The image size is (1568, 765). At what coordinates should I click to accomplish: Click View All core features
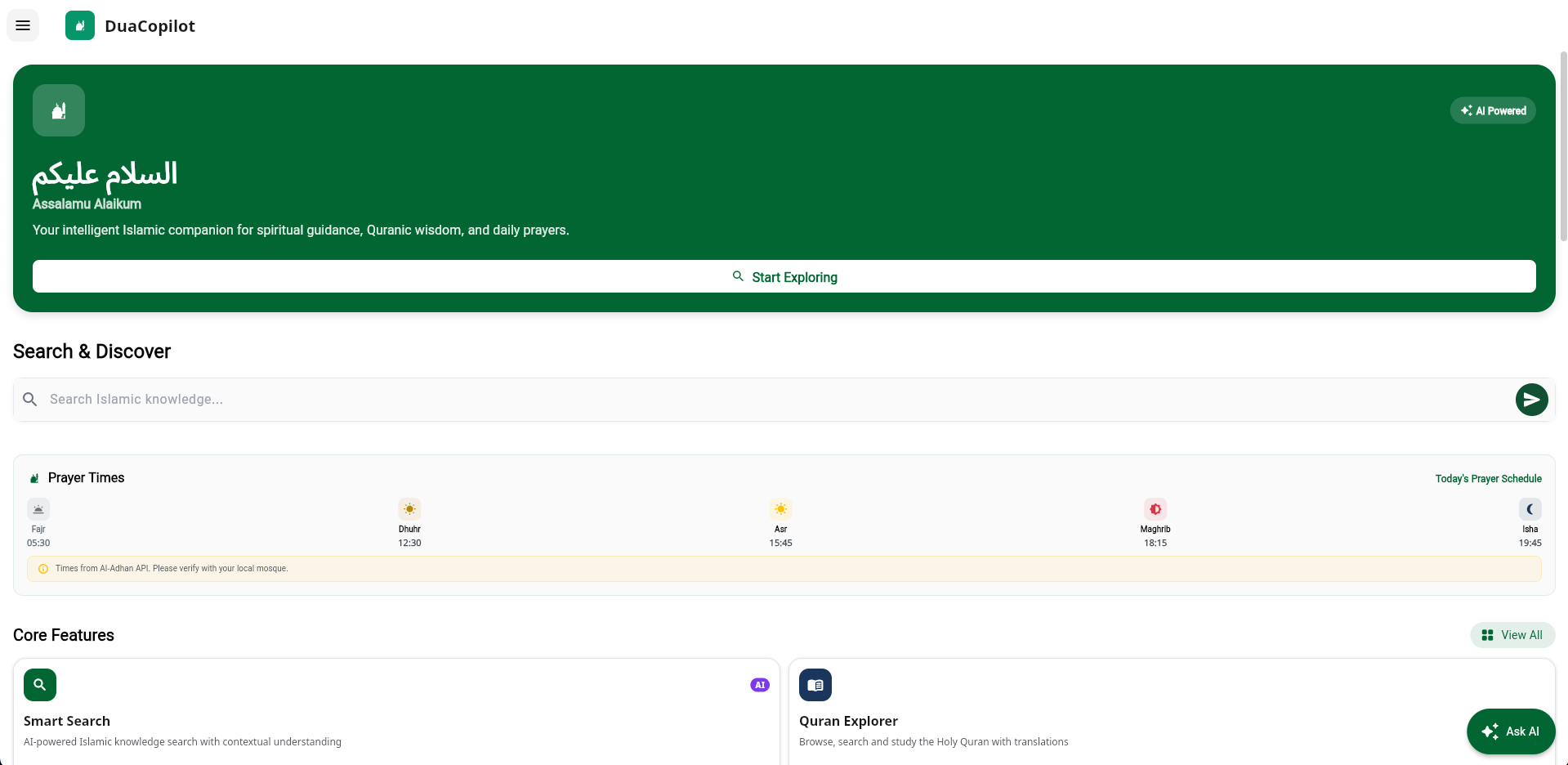[x=1512, y=635]
